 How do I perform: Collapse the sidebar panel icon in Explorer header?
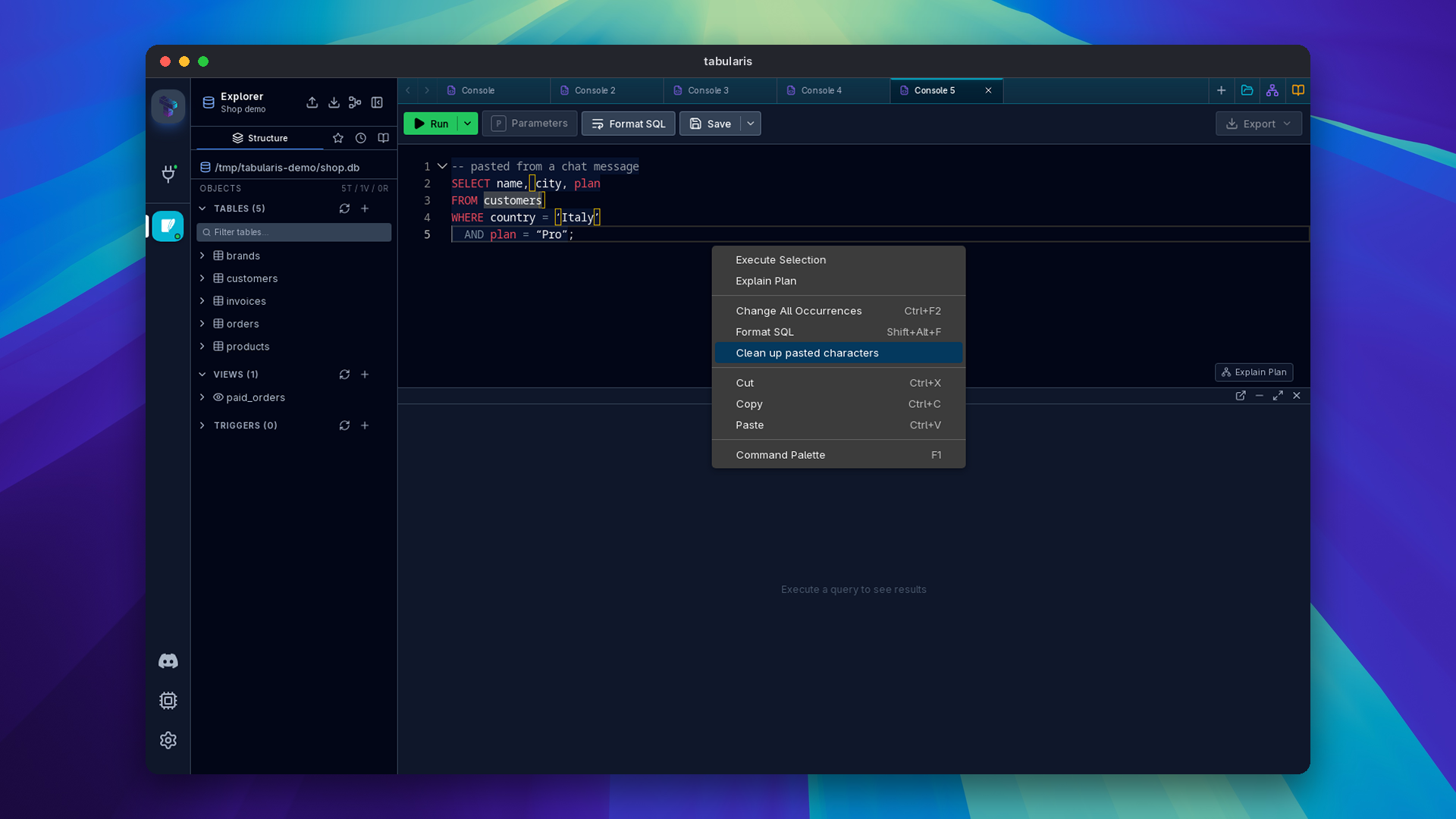(377, 102)
